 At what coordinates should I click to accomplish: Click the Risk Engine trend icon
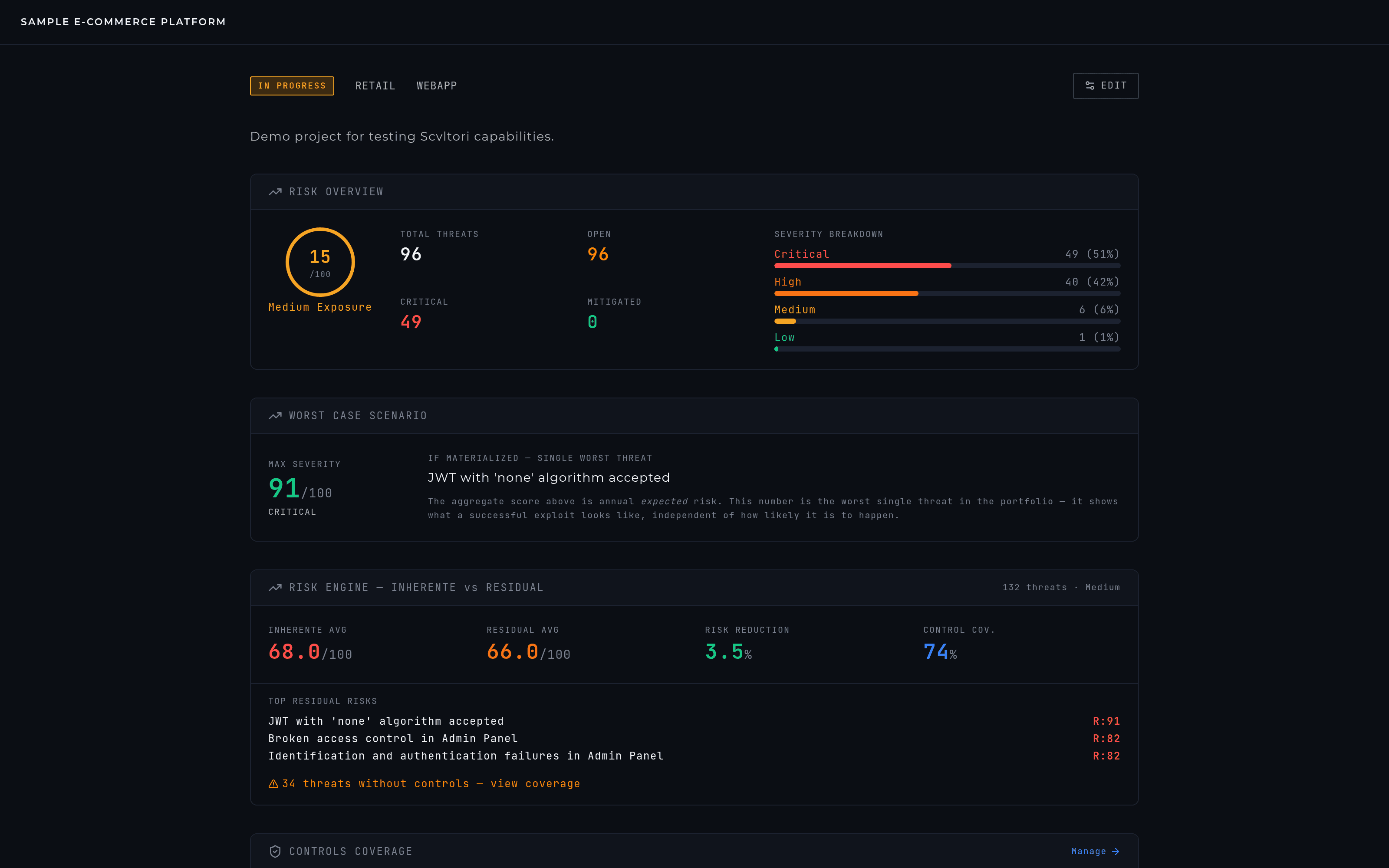click(275, 587)
